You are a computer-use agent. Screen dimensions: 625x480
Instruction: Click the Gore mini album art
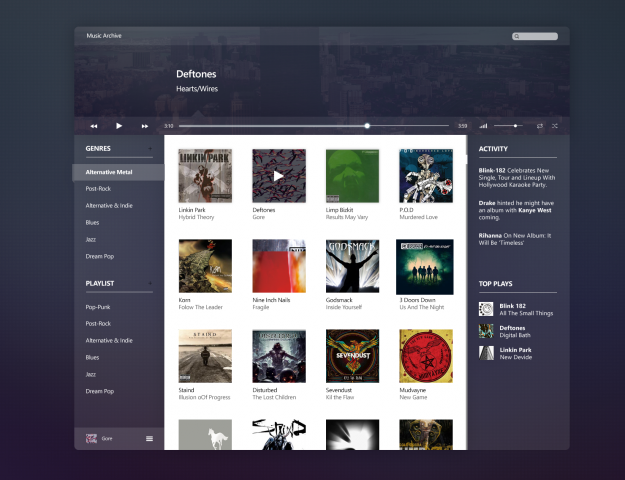91,439
